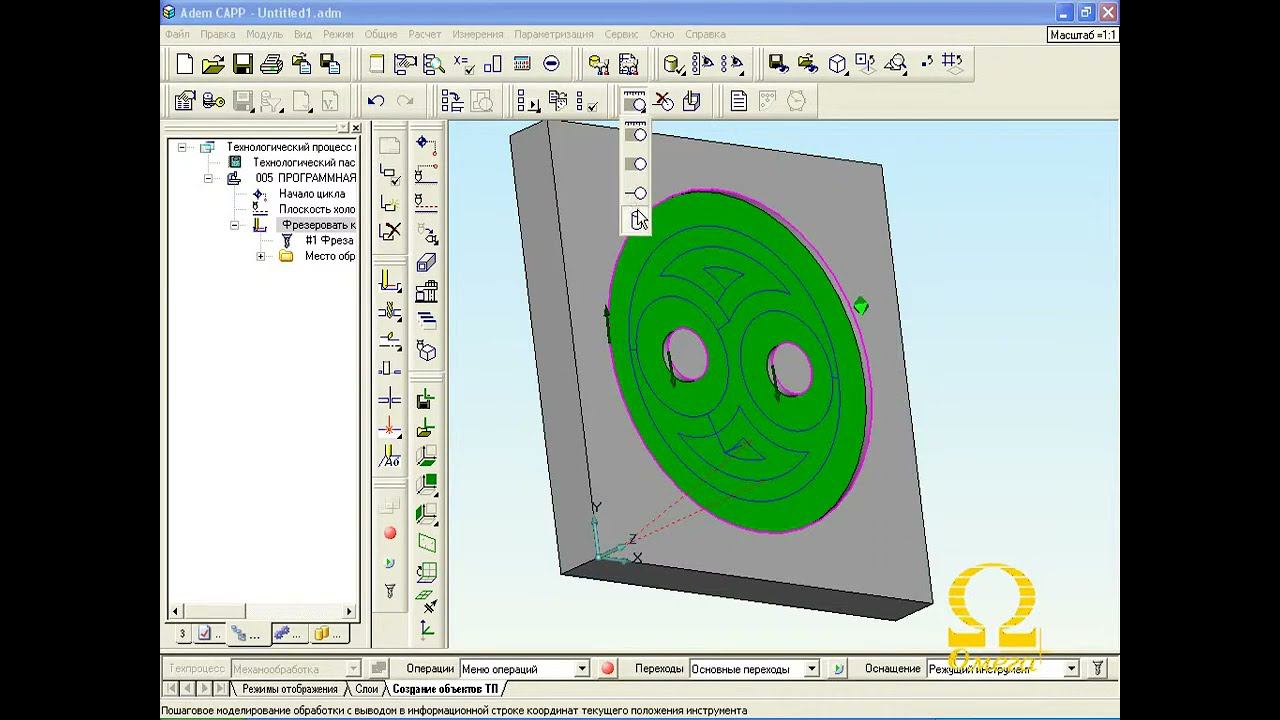The image size is (1280, 720).
Task: Click the text document icon in second toolbar
Action: [738, 101]
